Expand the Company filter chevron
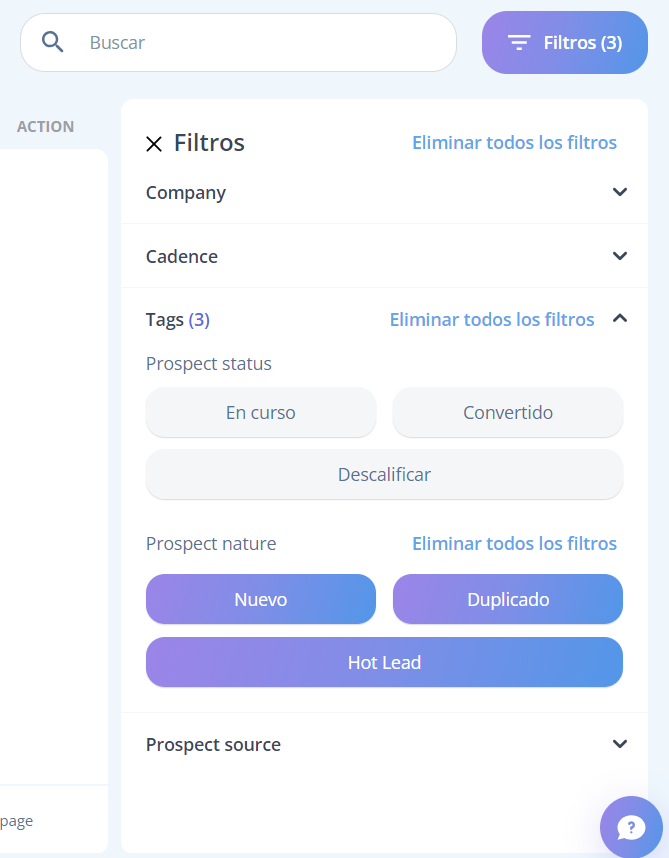The image size is (669, 858). pos(620,192)
